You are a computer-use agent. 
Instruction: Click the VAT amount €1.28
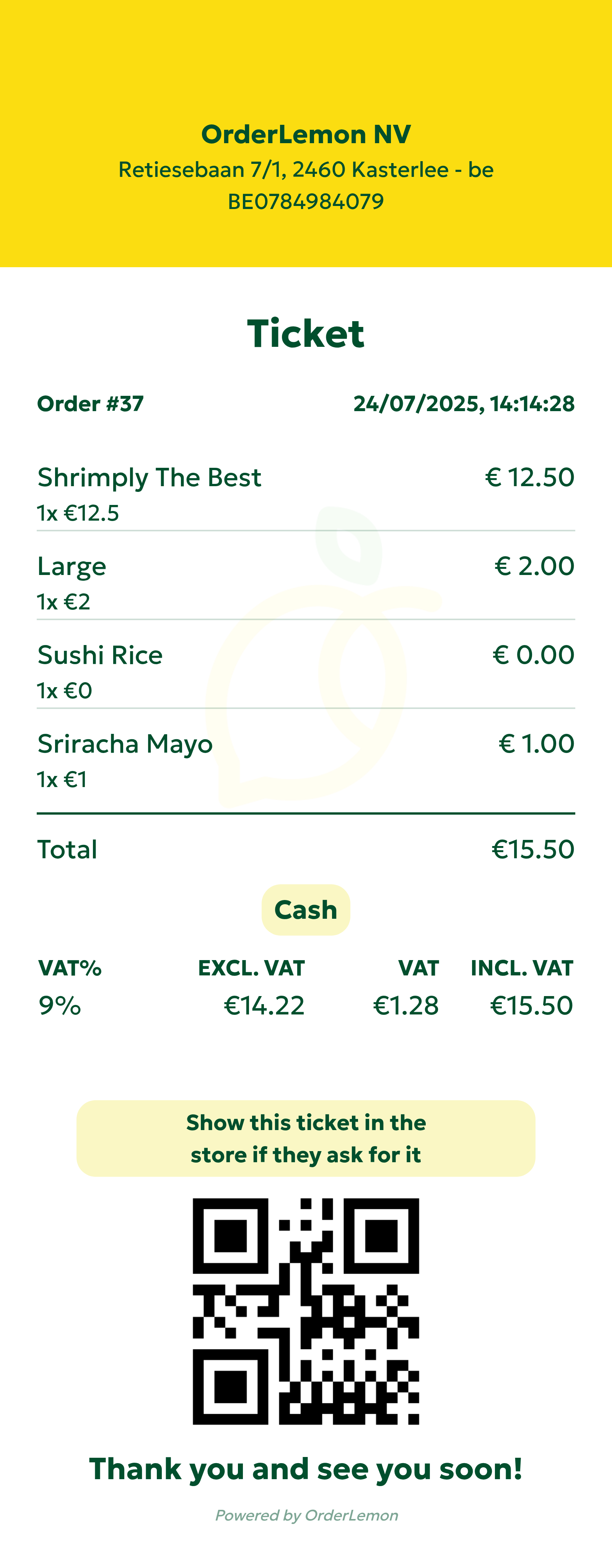(406, 1006)
